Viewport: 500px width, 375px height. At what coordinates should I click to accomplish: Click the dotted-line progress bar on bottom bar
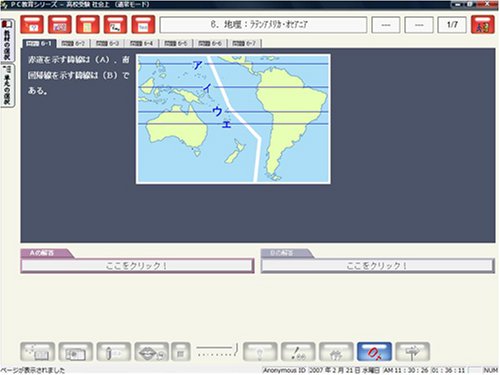point(217,351)
